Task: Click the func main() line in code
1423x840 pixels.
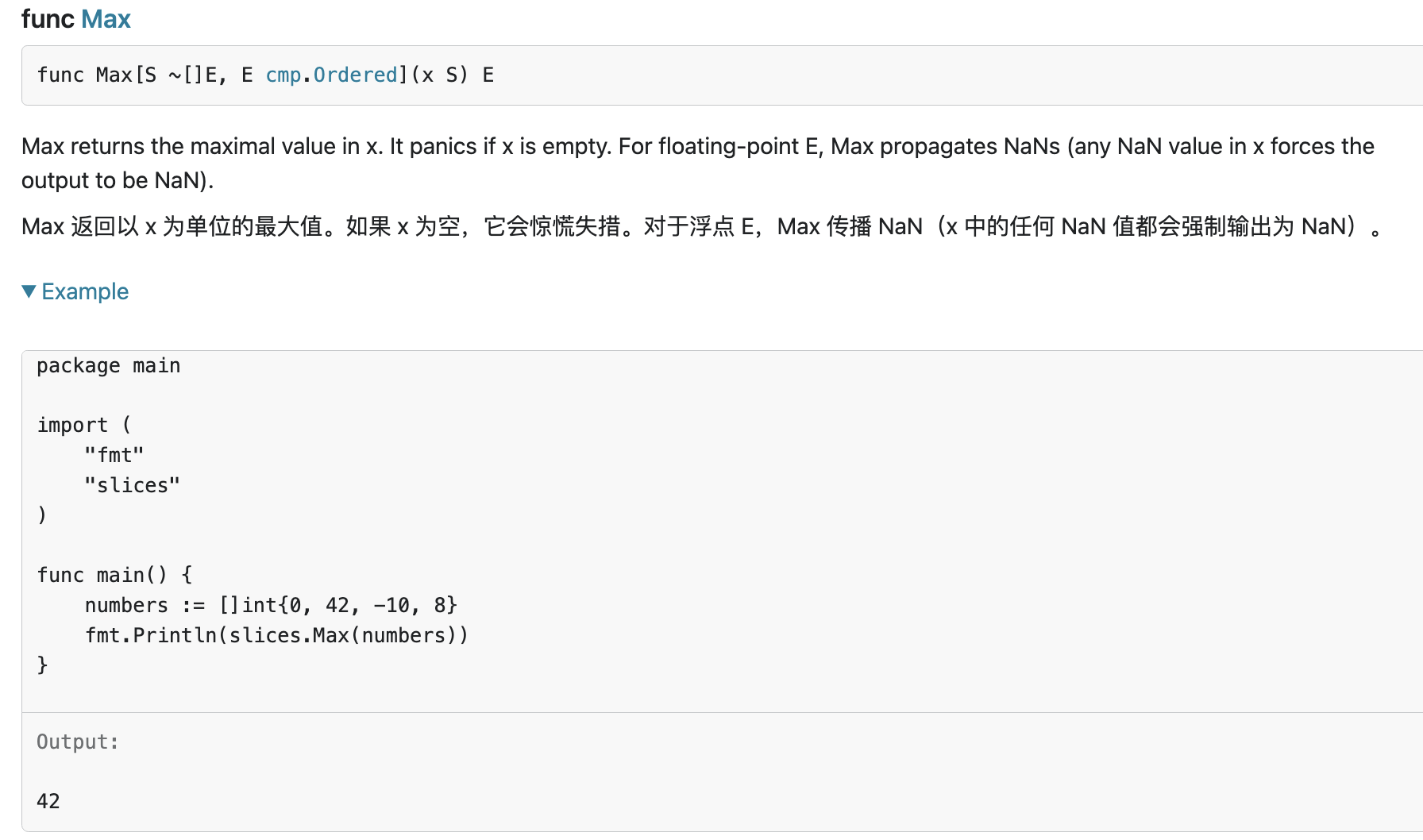Action: pyautogui.click(x=114, y=575)
